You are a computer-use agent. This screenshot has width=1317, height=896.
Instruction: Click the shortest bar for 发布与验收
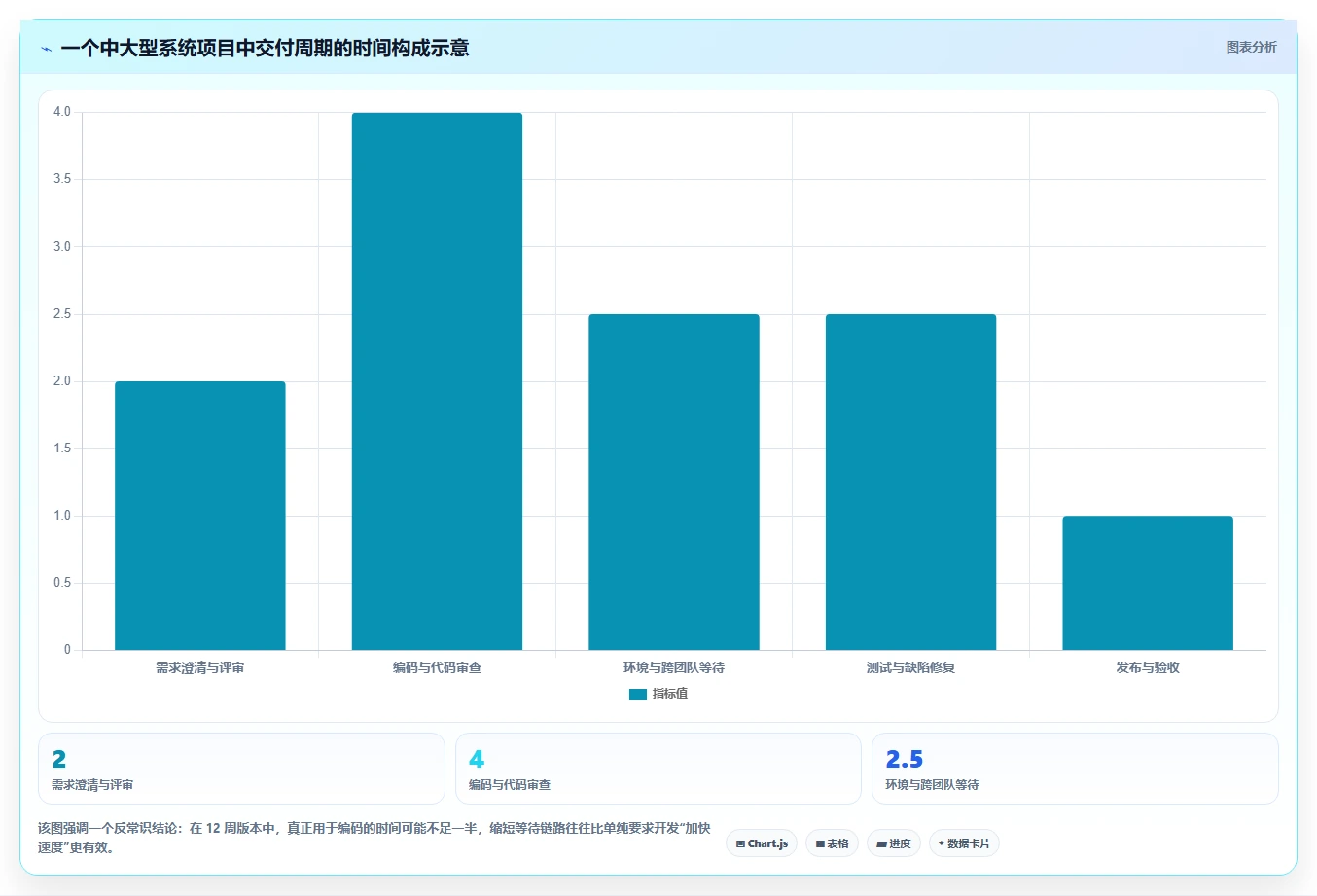(x=1148, y=583)
